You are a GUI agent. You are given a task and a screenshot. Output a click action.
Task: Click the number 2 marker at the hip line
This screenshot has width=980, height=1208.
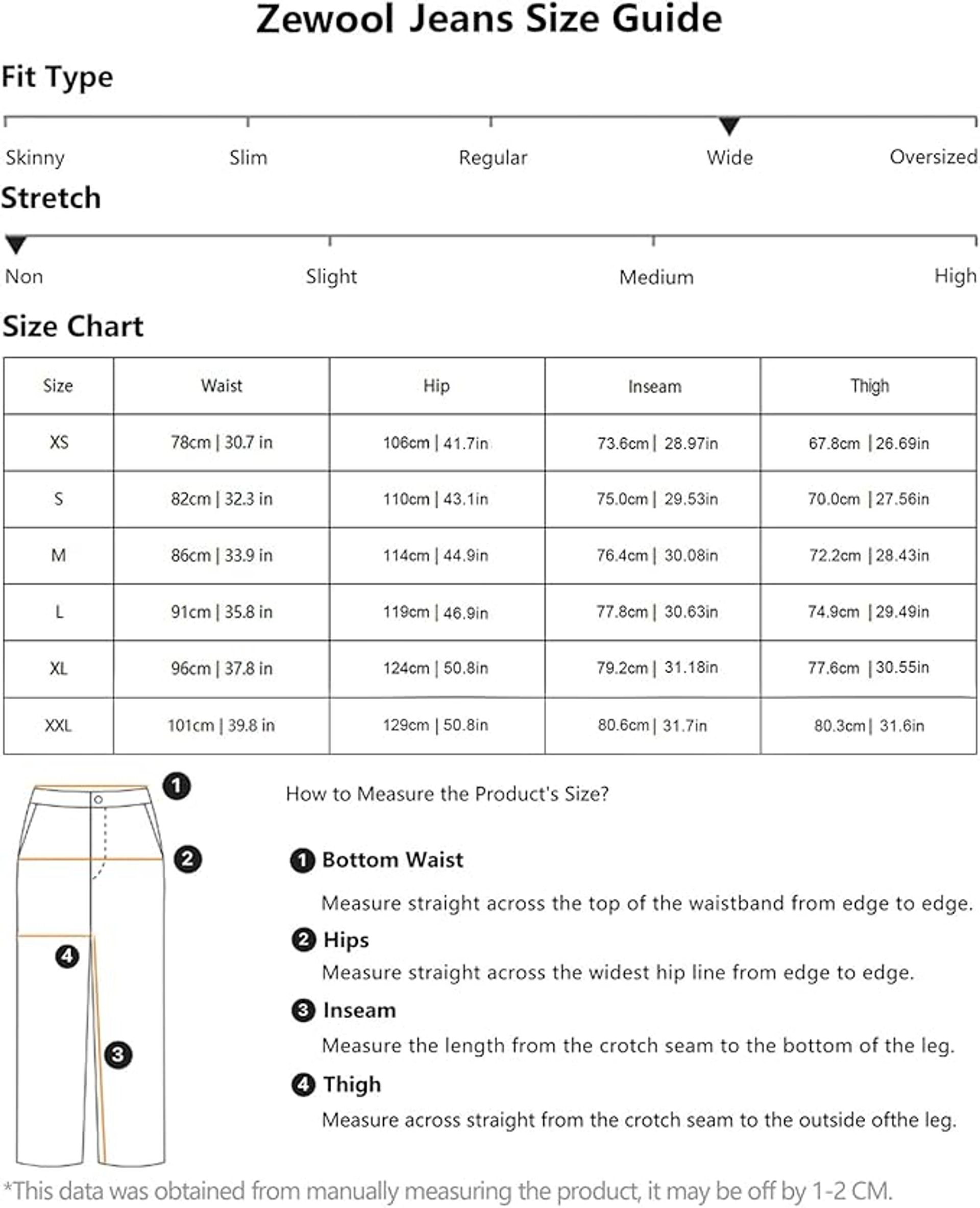click(187, 859)
